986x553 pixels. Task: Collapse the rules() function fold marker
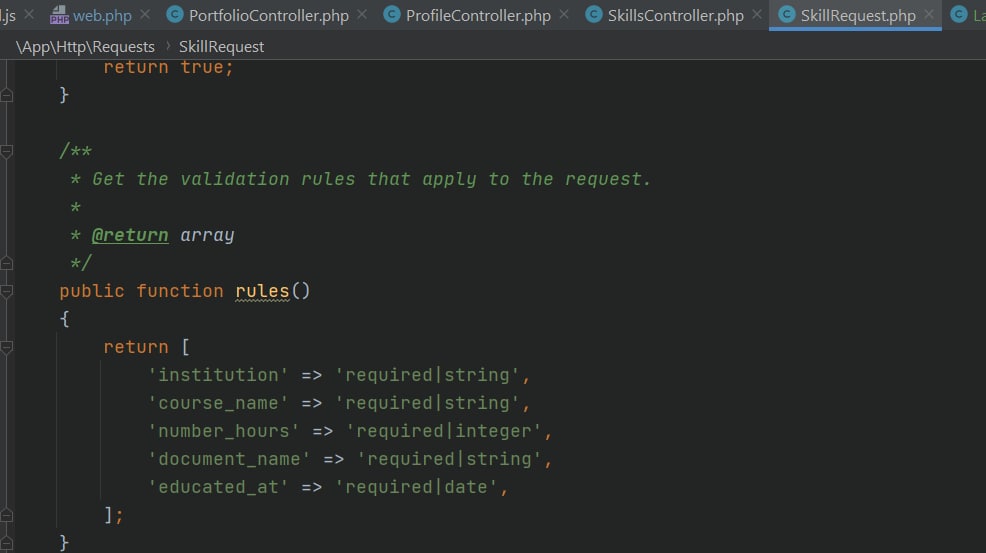pos(7,291)
